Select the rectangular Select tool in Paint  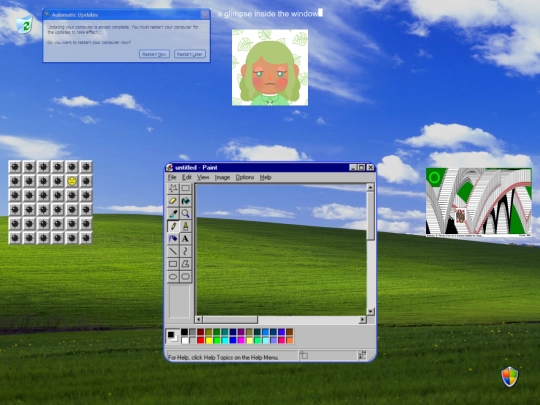point(186,188)
